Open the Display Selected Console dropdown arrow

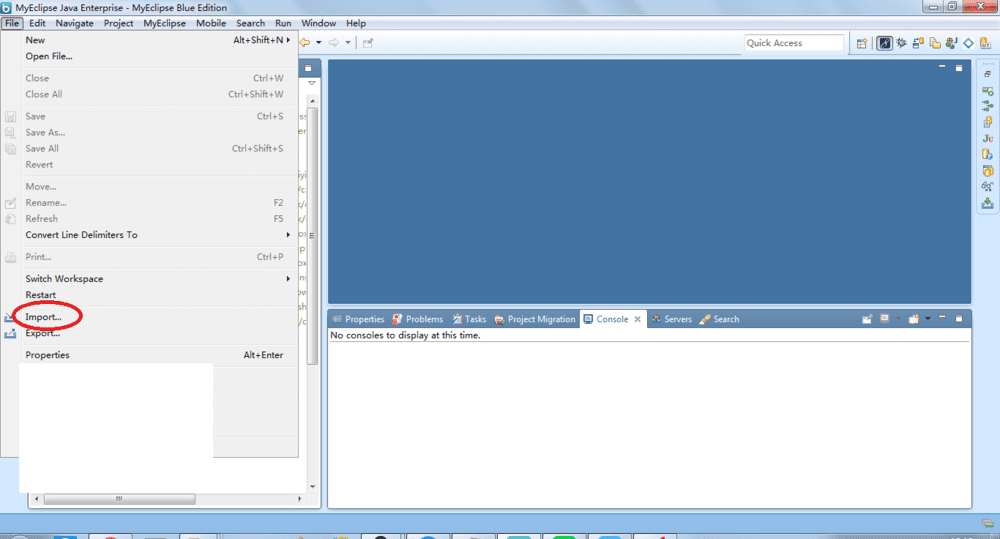tap(899, 318)
